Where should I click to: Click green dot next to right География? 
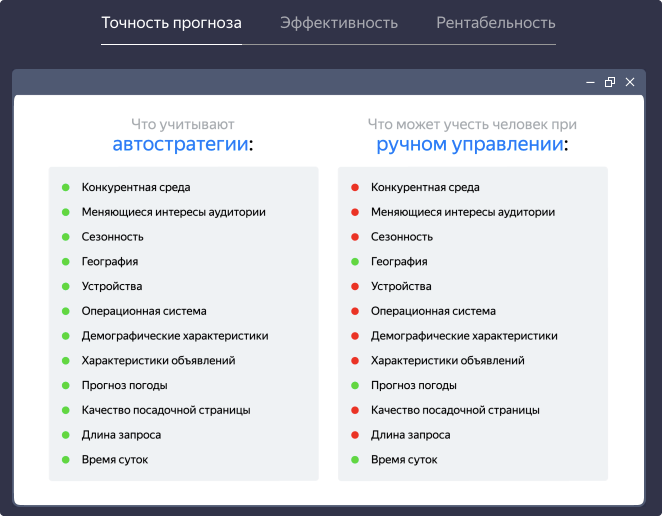(x=354, y=262)
